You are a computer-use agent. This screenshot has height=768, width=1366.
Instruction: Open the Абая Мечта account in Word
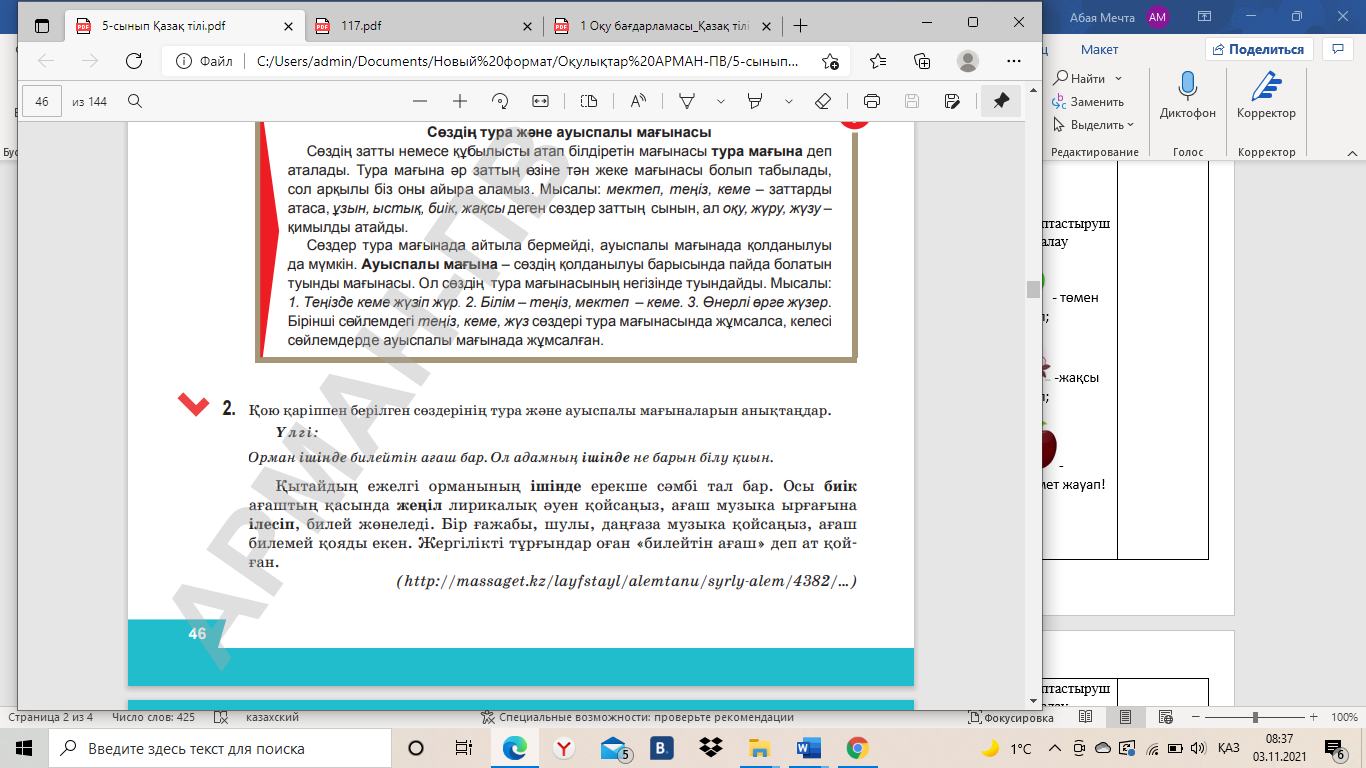(x=1121, y=16)
